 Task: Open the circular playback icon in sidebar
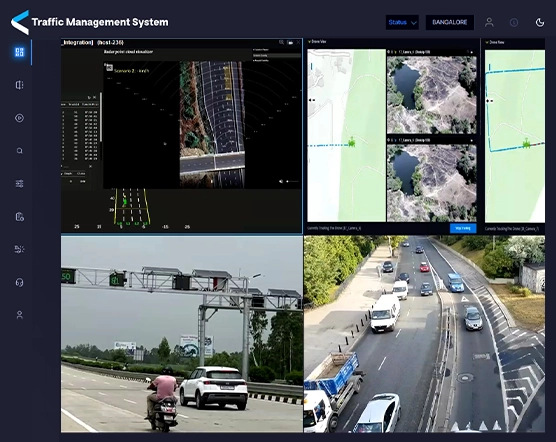[20, 118]
